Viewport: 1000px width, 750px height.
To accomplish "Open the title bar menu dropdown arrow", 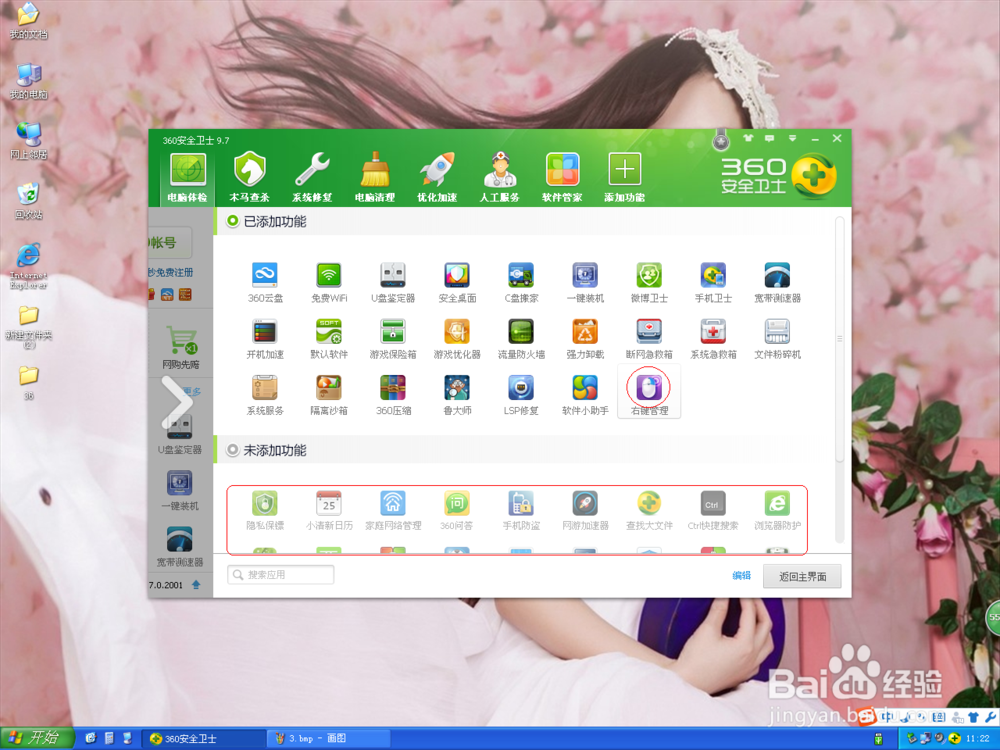I will (792, 138).
